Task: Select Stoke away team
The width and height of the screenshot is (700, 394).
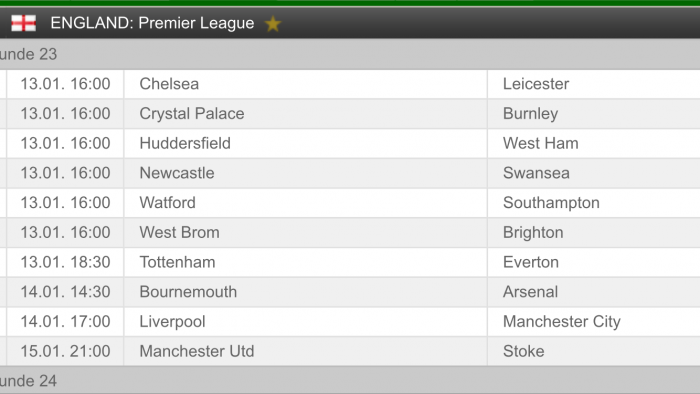Action: [524, 351]
